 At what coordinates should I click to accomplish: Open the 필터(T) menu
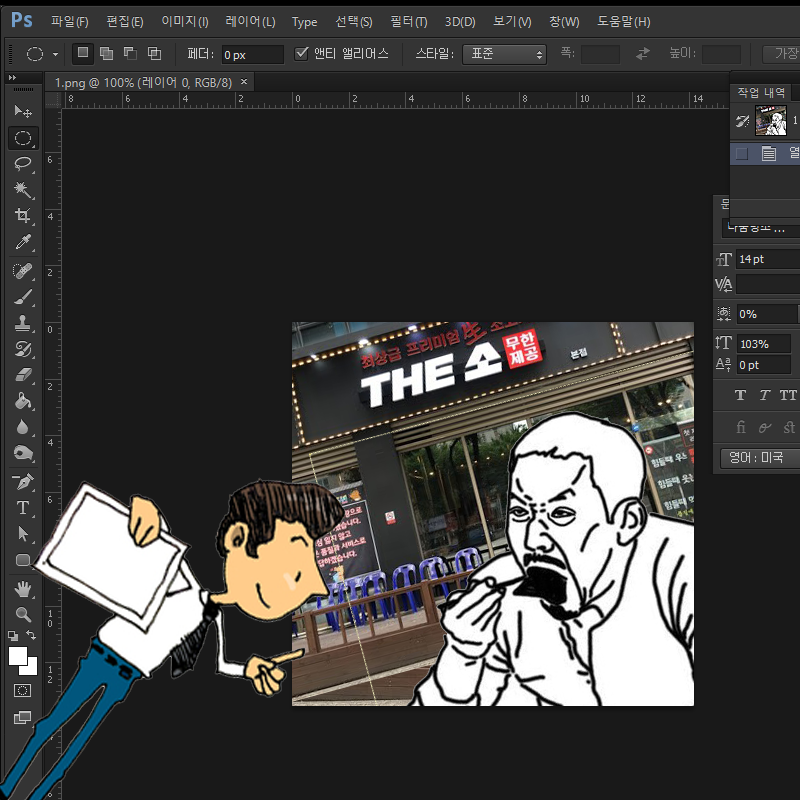pyautogui.click(x=409, y=21)
